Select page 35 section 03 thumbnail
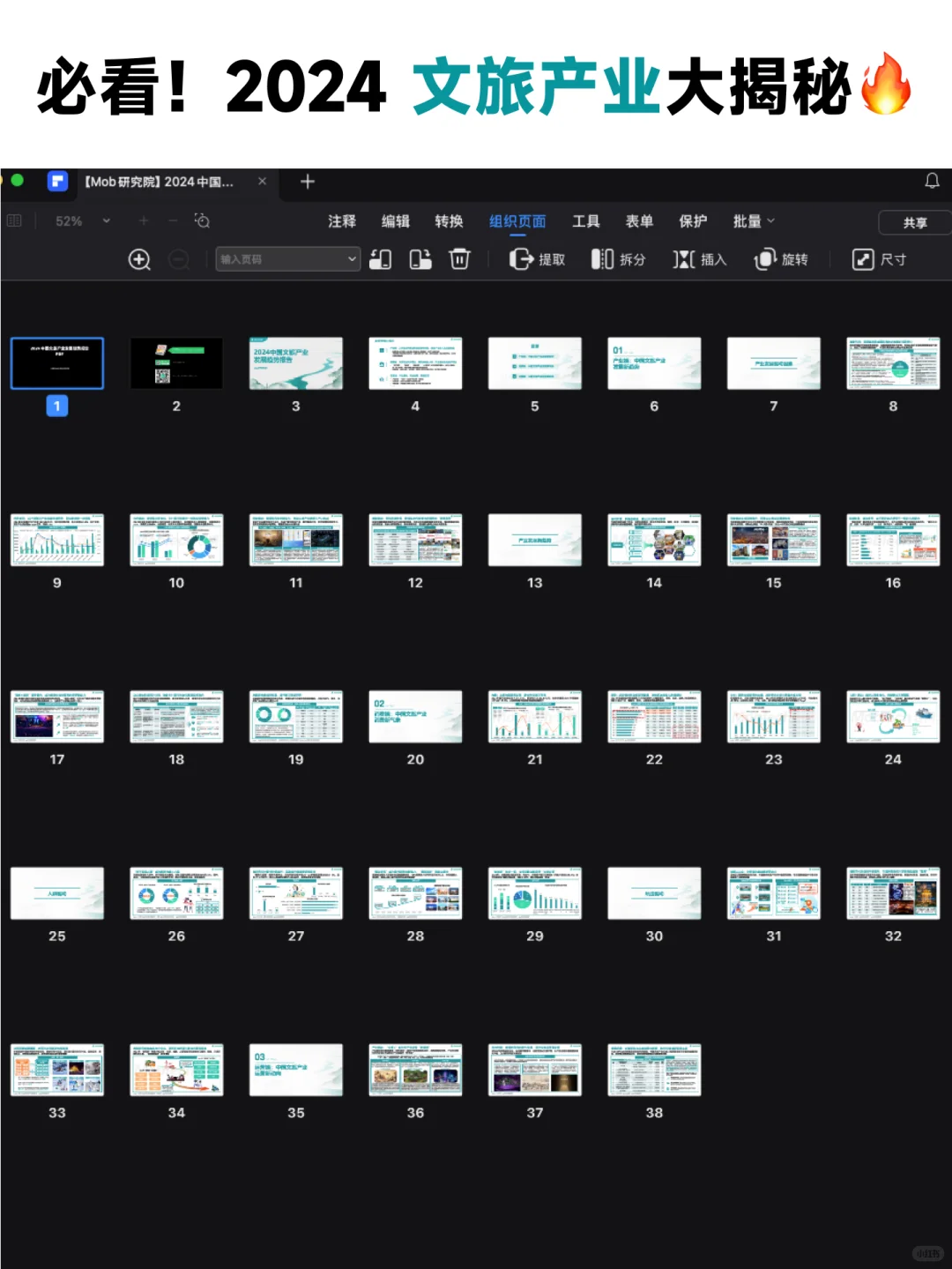952x1269 pixels. (x=296, y=1070)
